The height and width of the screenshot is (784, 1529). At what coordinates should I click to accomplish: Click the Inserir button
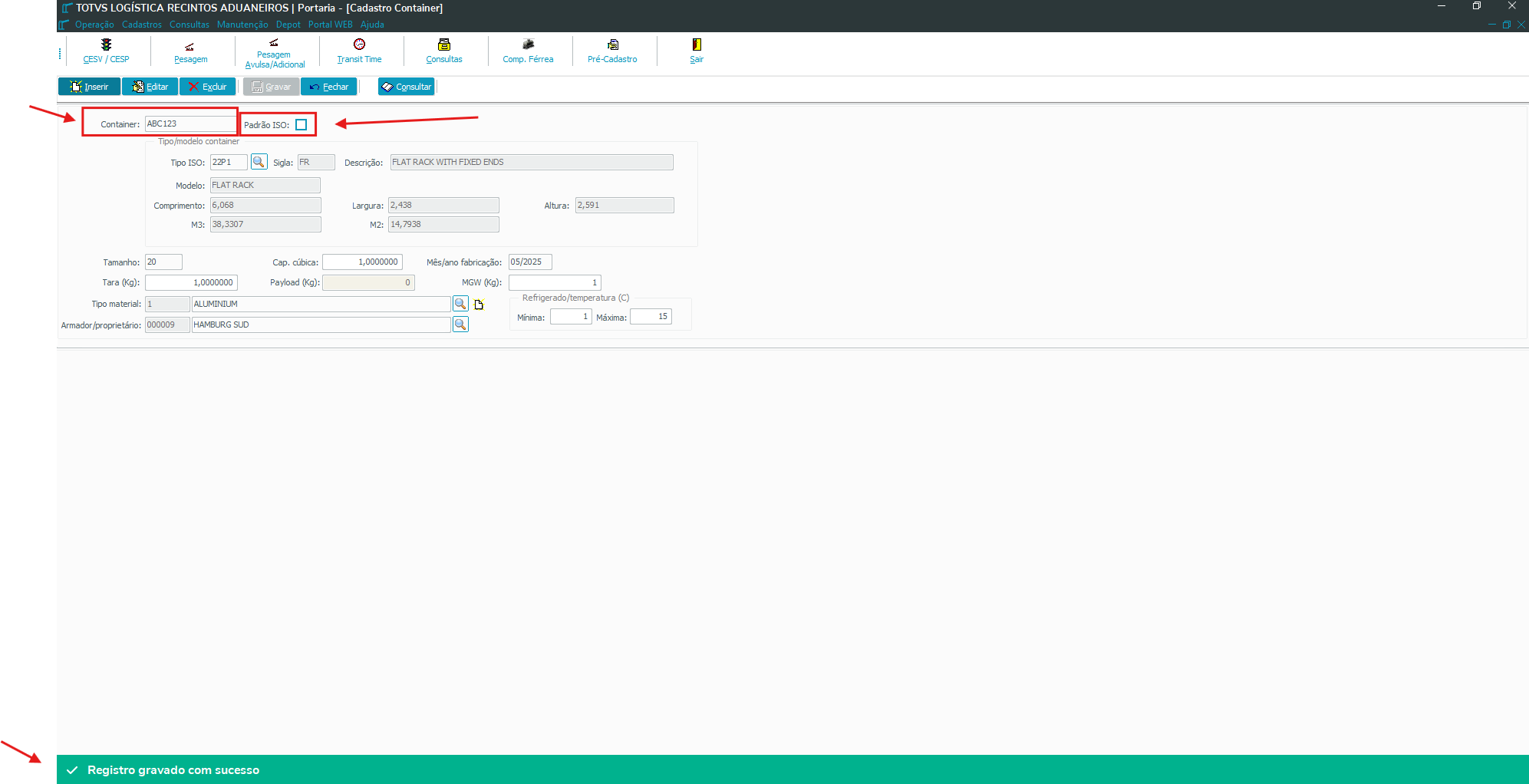89,87
